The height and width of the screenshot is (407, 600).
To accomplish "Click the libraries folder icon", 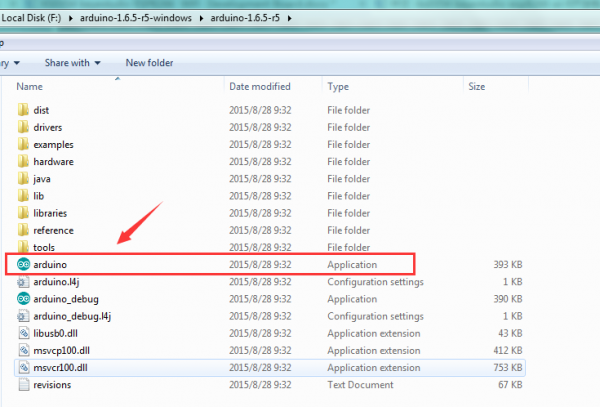I will [x=23, y=213].
